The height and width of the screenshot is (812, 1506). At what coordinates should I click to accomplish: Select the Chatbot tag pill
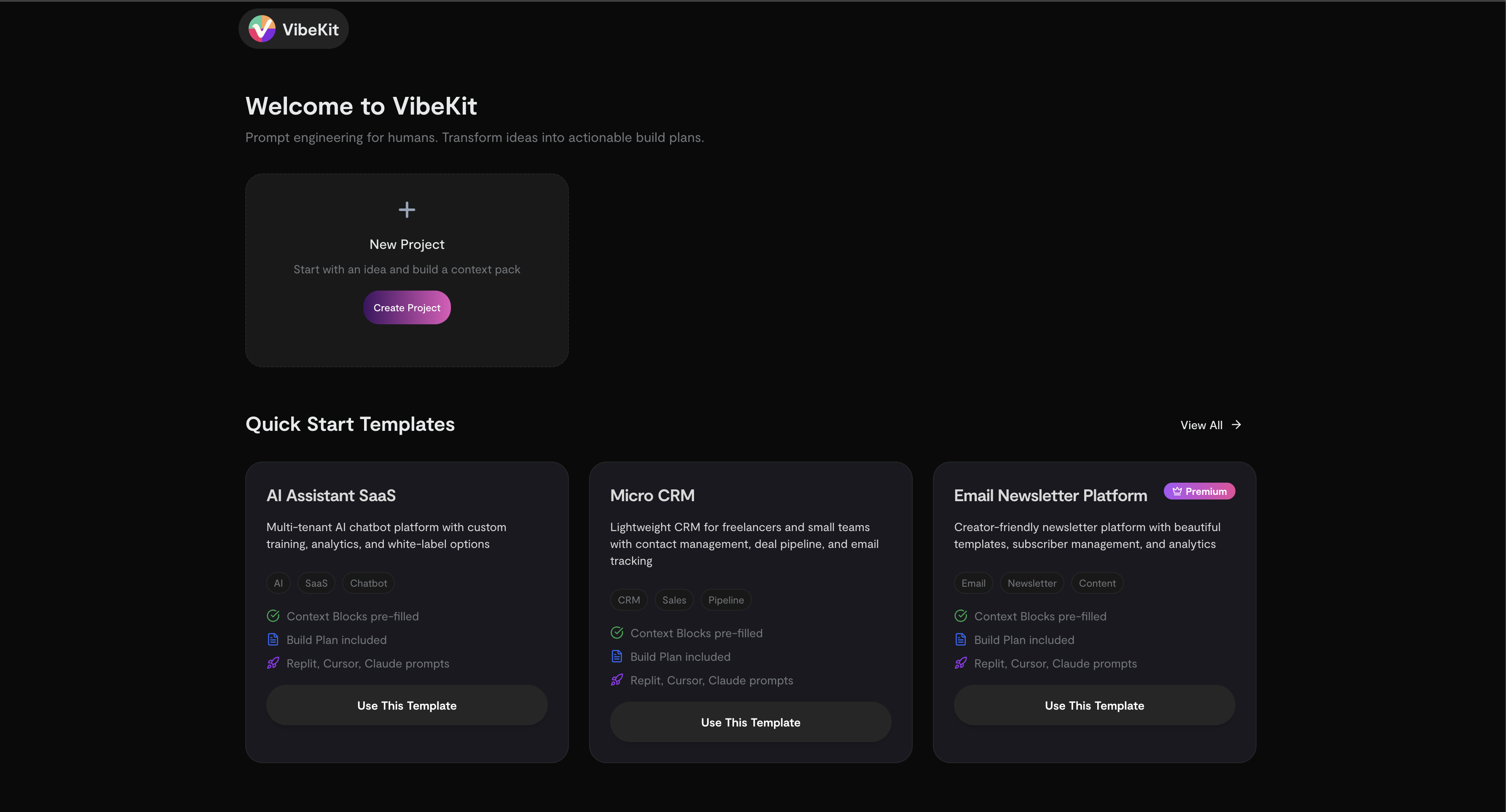point(368,582)
